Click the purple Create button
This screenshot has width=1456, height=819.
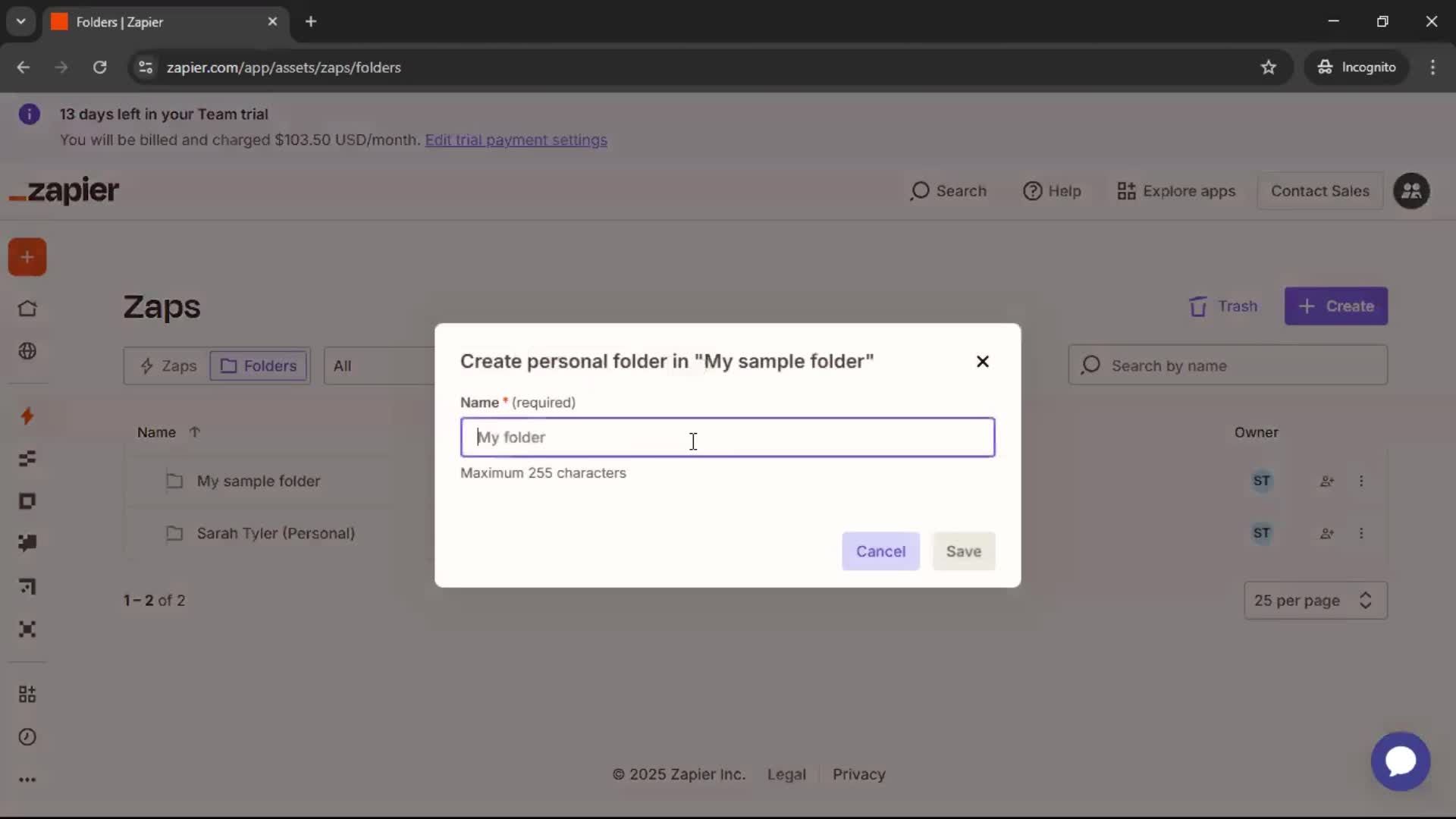click(1335, 306)
